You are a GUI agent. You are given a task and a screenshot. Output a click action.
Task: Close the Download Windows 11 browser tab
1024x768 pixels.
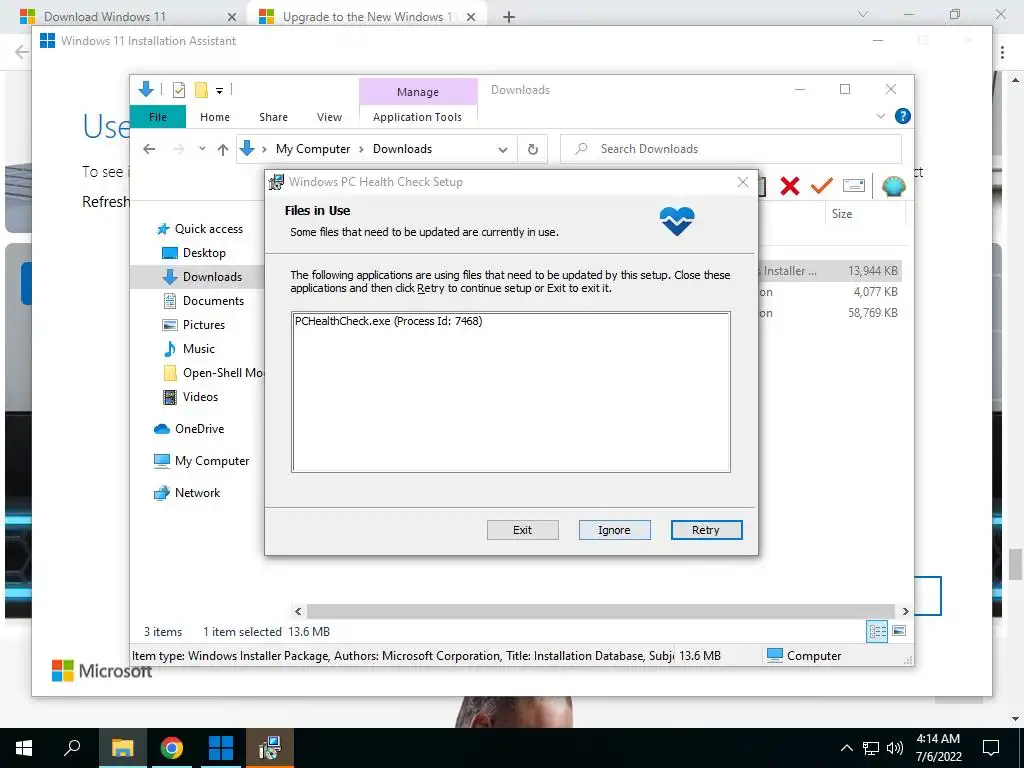[x=232, y=17]
